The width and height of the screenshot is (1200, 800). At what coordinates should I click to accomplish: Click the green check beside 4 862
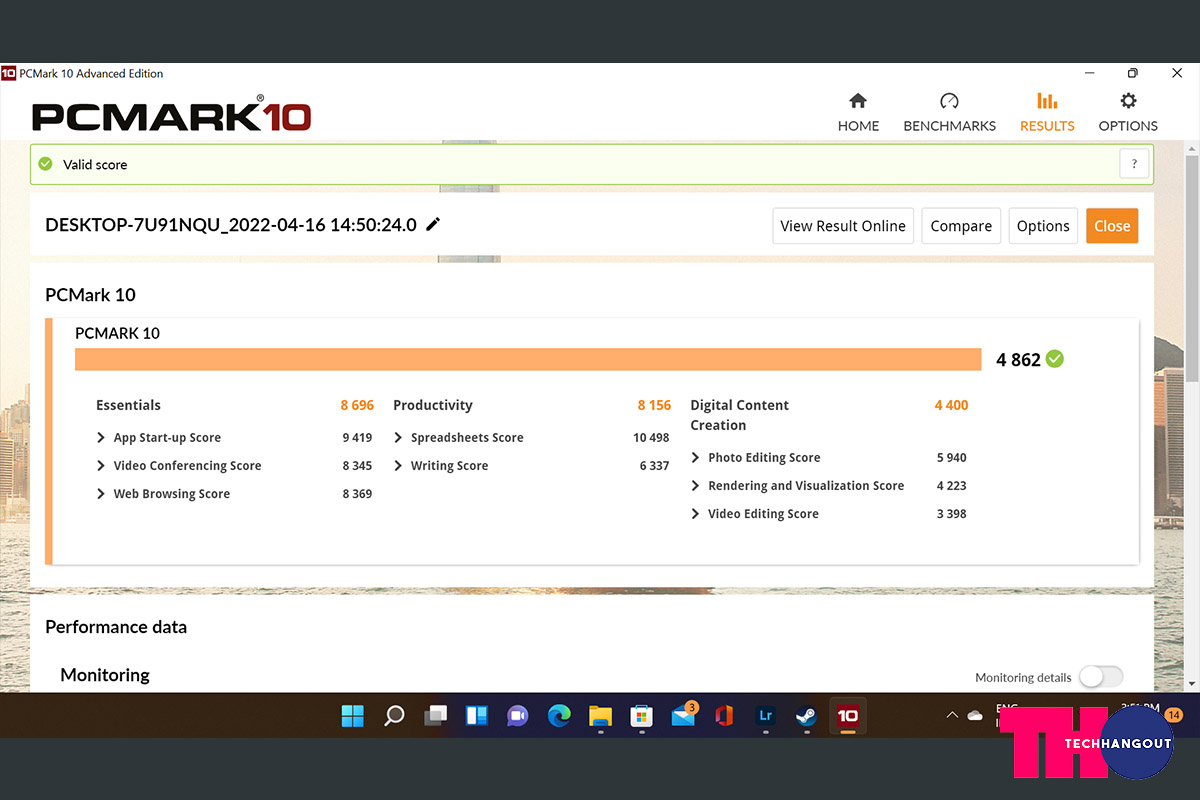pos(1055,359)
